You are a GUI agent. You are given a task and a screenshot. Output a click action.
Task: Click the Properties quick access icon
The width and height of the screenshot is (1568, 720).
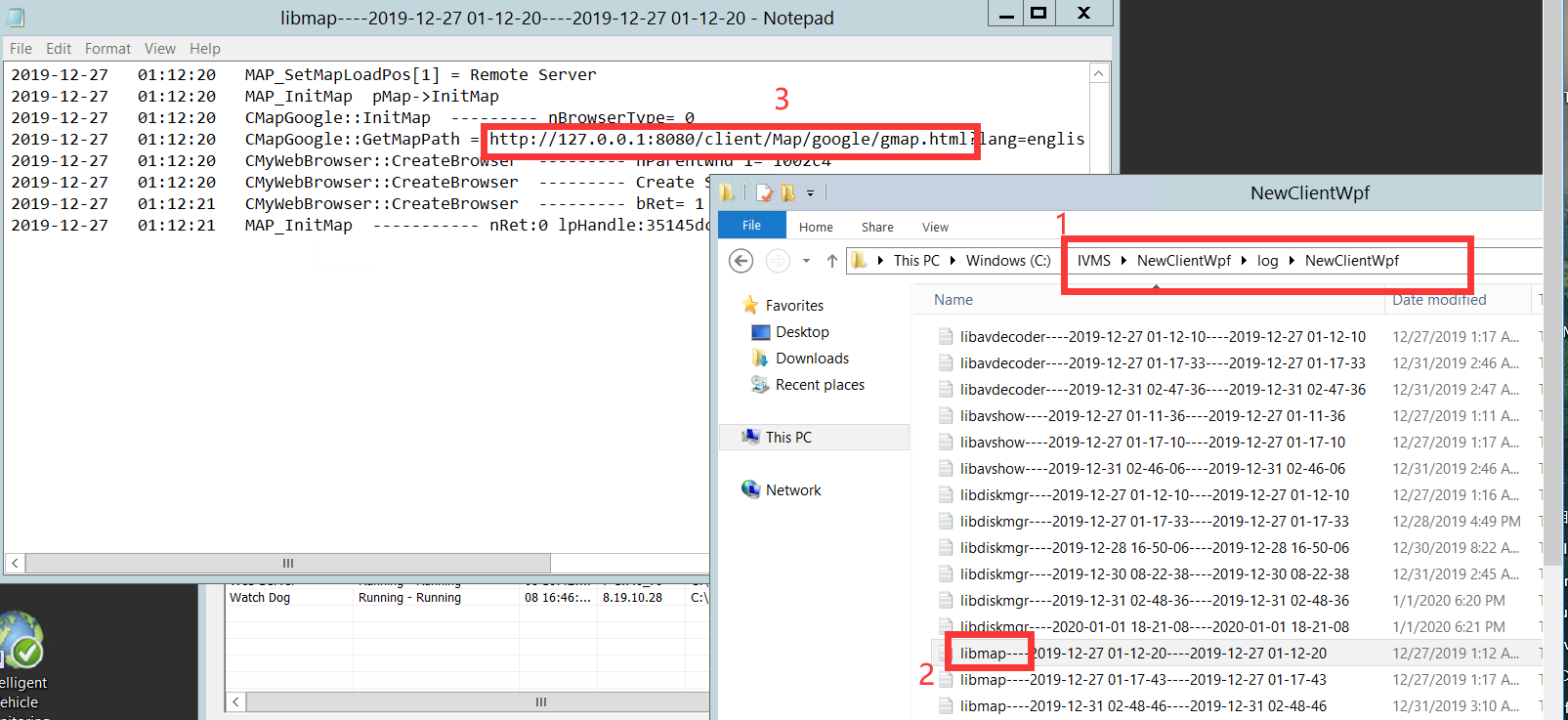tap(765, 193)
